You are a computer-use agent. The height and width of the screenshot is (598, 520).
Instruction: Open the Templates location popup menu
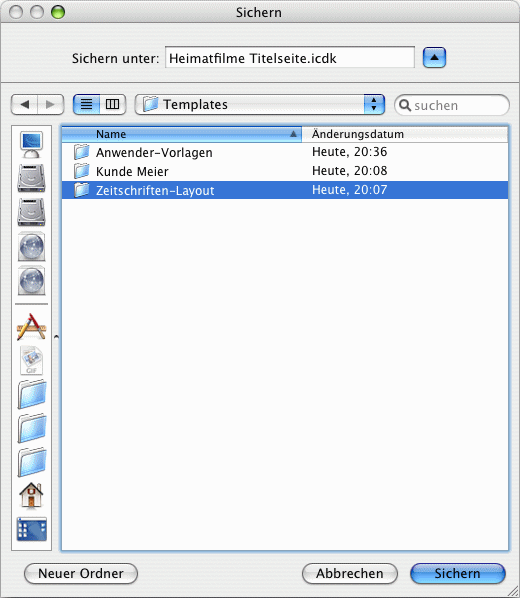coord(260,104)
